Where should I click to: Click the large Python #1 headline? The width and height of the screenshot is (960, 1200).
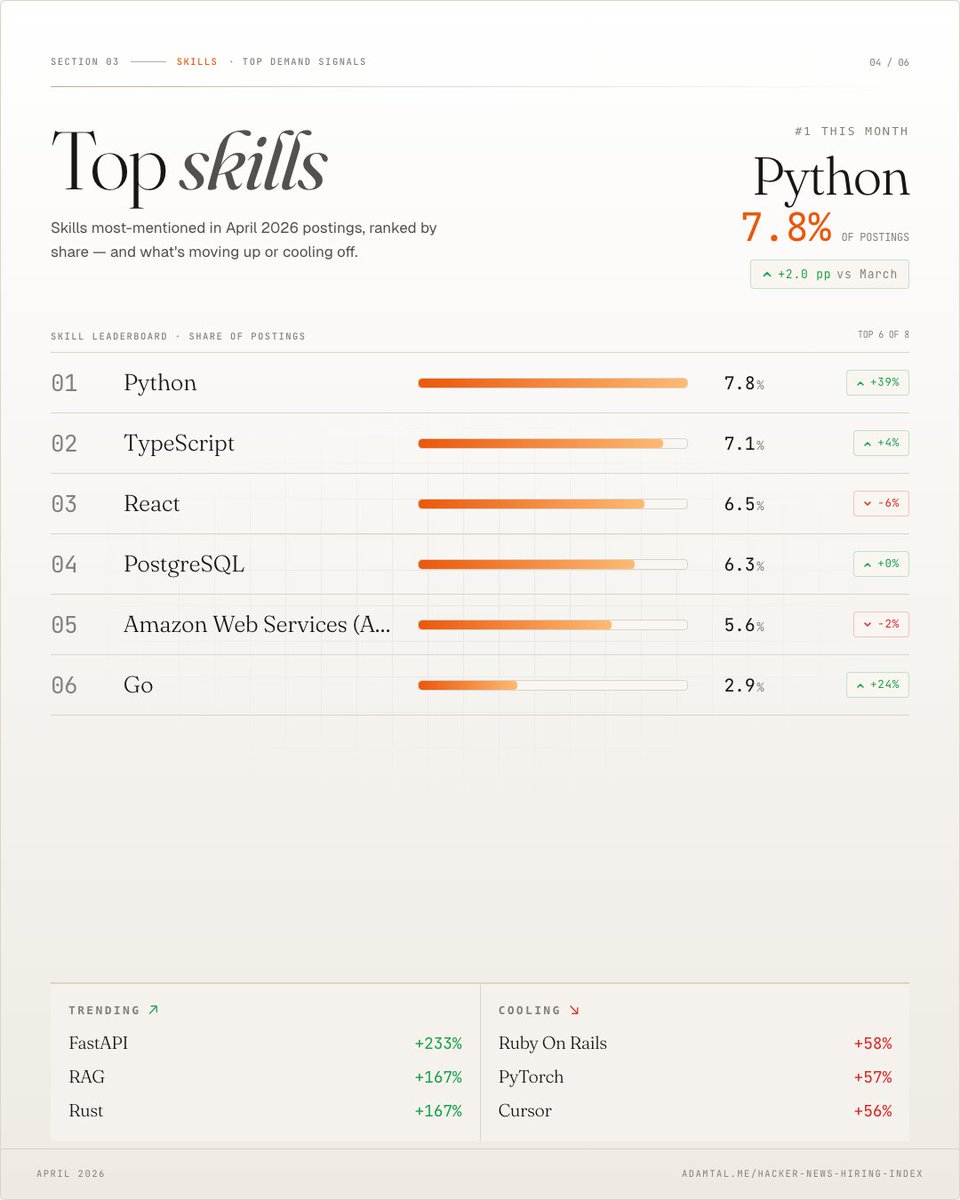coord(831,178)
